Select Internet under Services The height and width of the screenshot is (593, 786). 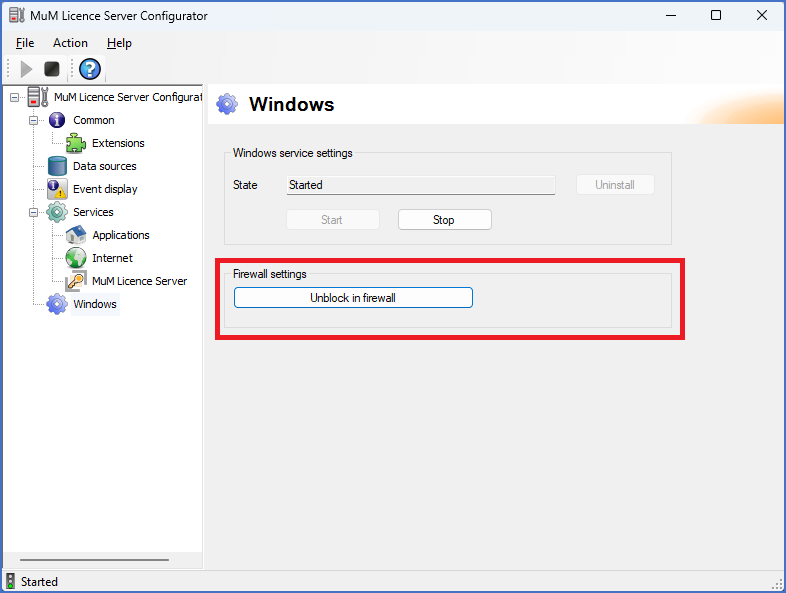112,258
